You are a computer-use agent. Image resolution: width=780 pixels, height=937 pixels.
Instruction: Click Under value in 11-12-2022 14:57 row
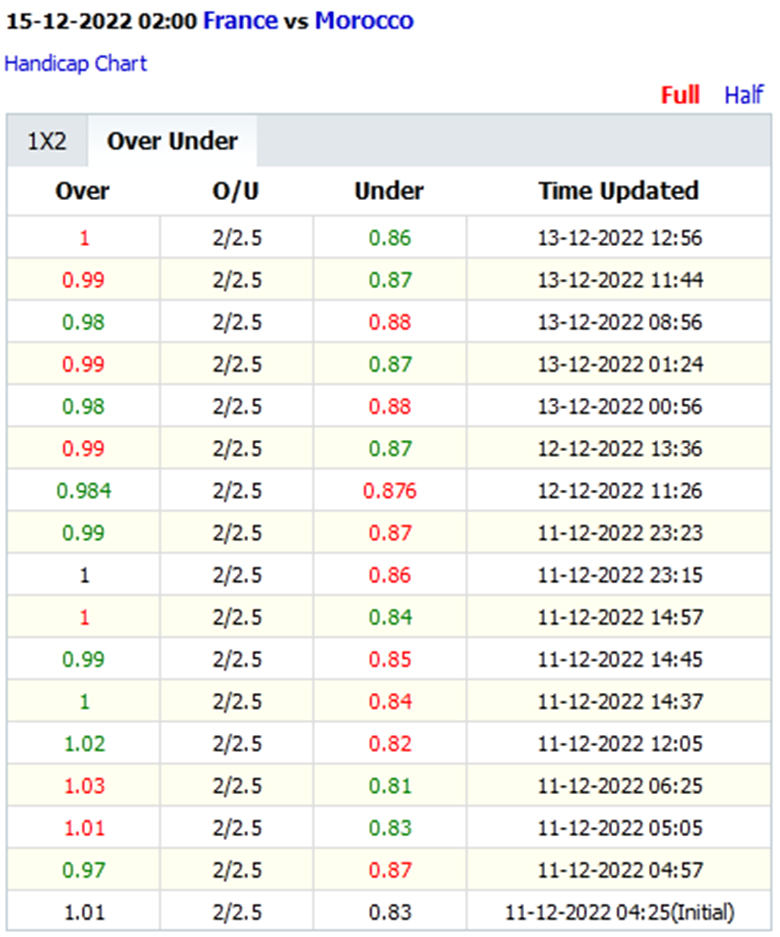(390, 617)
